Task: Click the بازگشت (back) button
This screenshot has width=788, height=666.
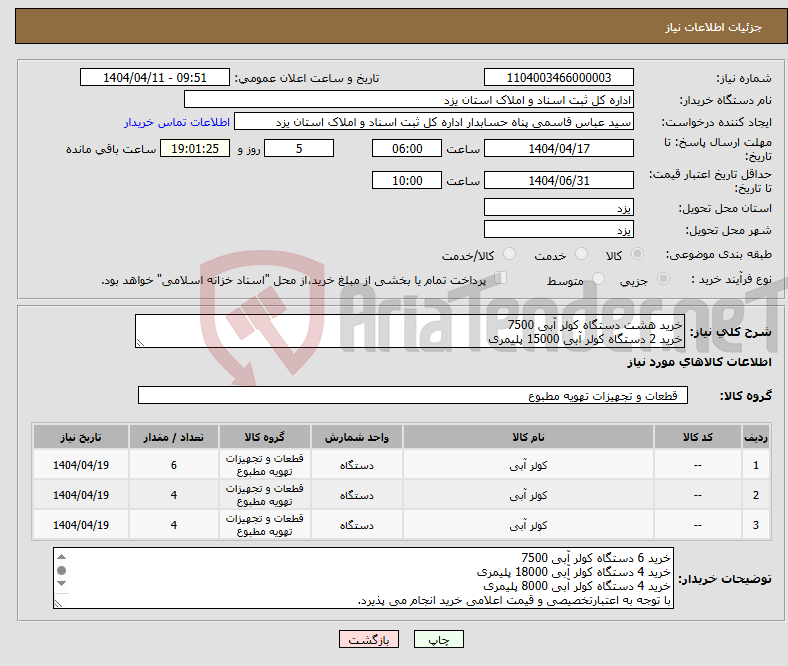Action: (368, 639)
